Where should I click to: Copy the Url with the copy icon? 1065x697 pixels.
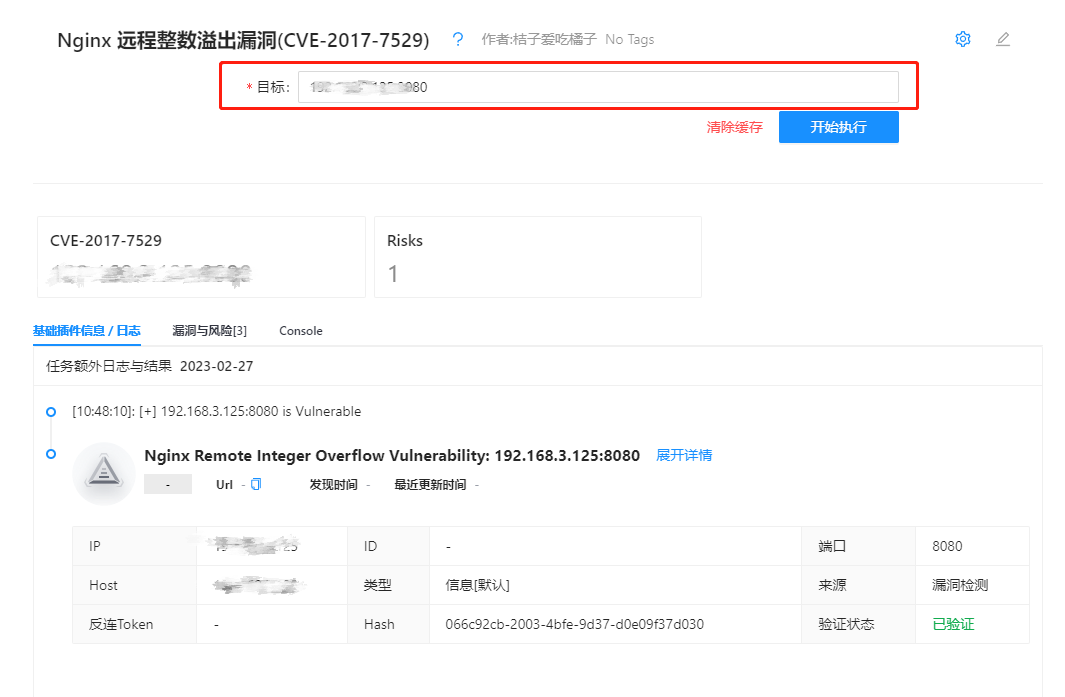coord(256,484)
